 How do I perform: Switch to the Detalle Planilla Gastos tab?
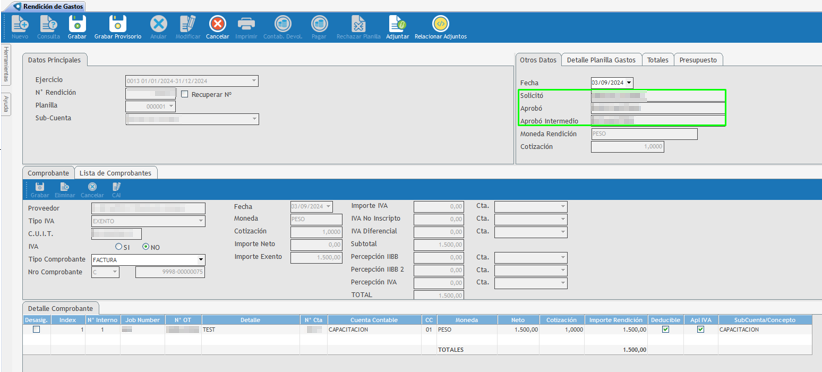pos(602,60)
